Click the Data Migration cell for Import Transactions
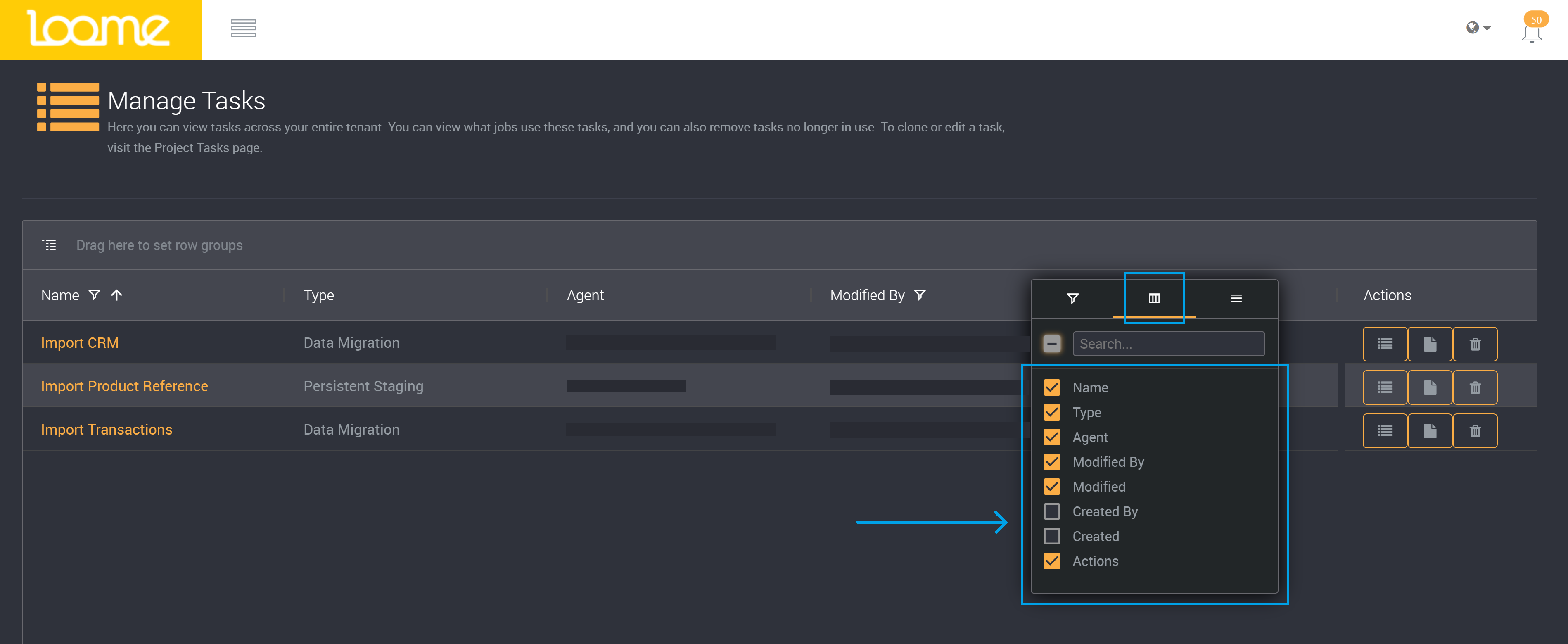Viewport: 1568px width, 644px height. point(351,429)
